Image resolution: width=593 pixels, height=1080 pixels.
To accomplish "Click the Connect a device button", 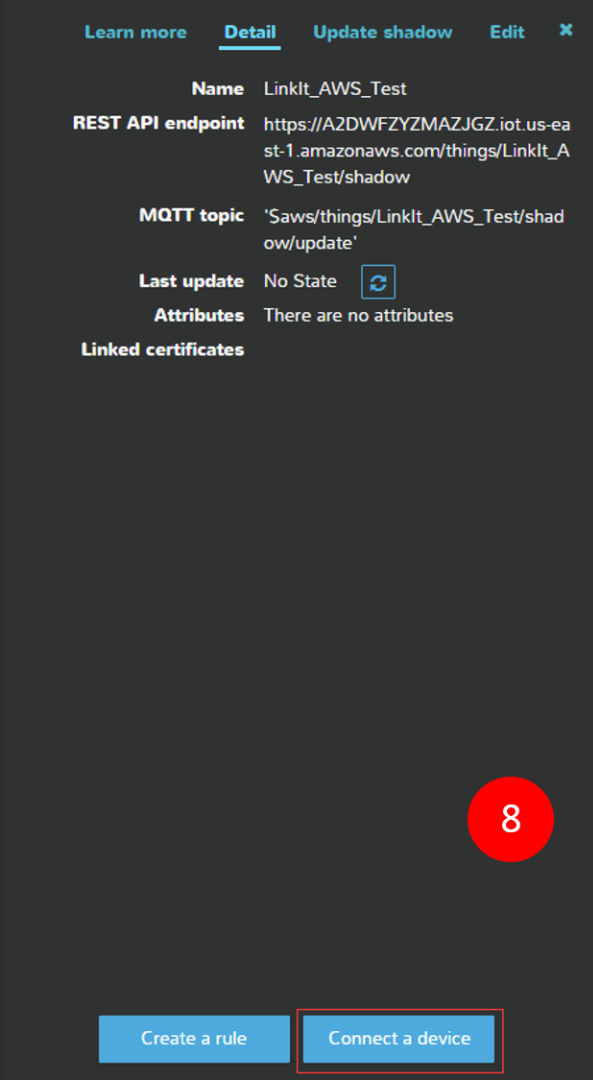I will tap(399, 1039).
